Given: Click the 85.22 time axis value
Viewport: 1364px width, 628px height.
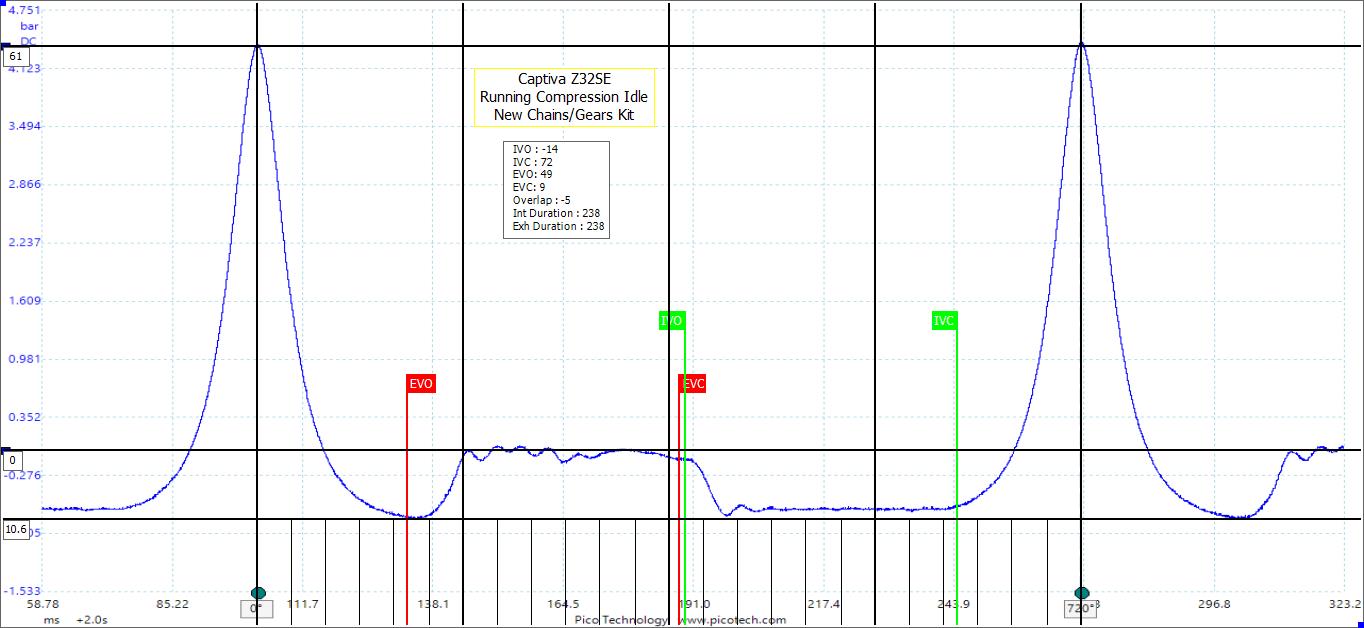Looking at the screenshot, I should [172, 604].
